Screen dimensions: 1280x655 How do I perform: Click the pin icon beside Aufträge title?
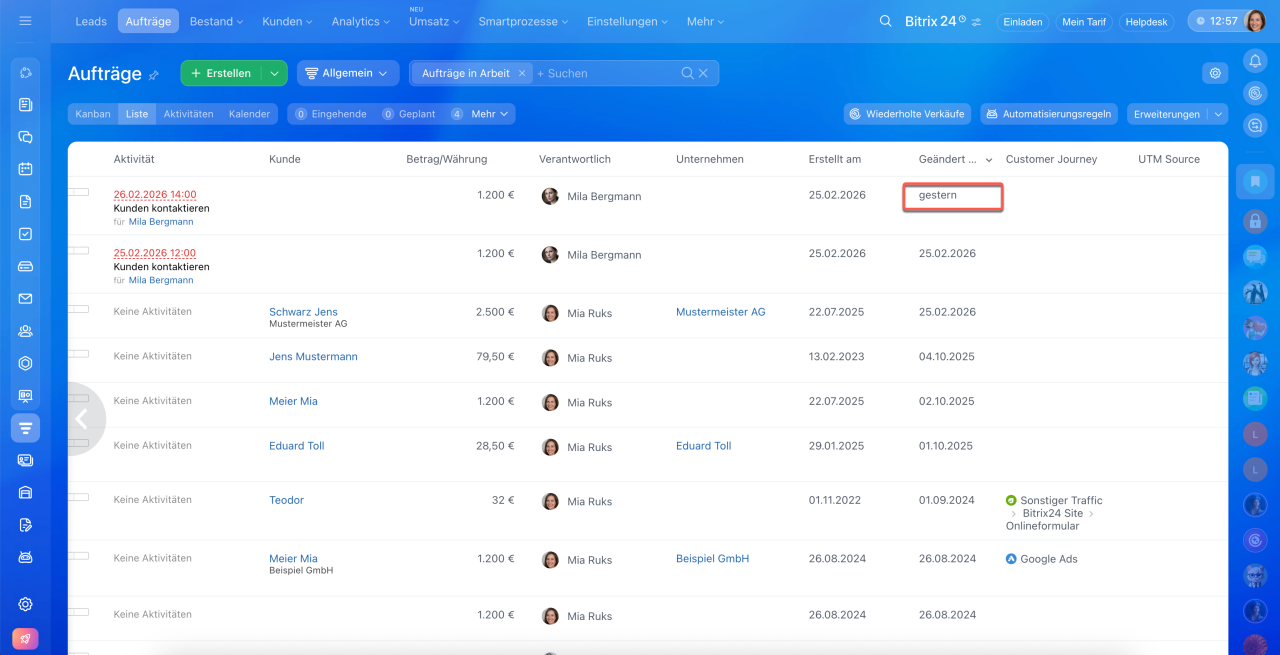pos(154,75)
